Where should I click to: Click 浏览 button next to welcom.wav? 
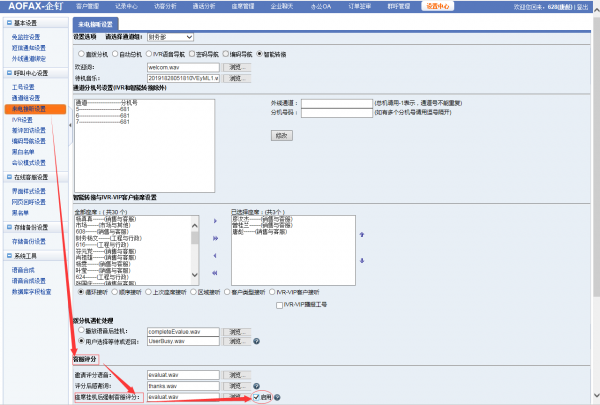click(x=235, y=66)
